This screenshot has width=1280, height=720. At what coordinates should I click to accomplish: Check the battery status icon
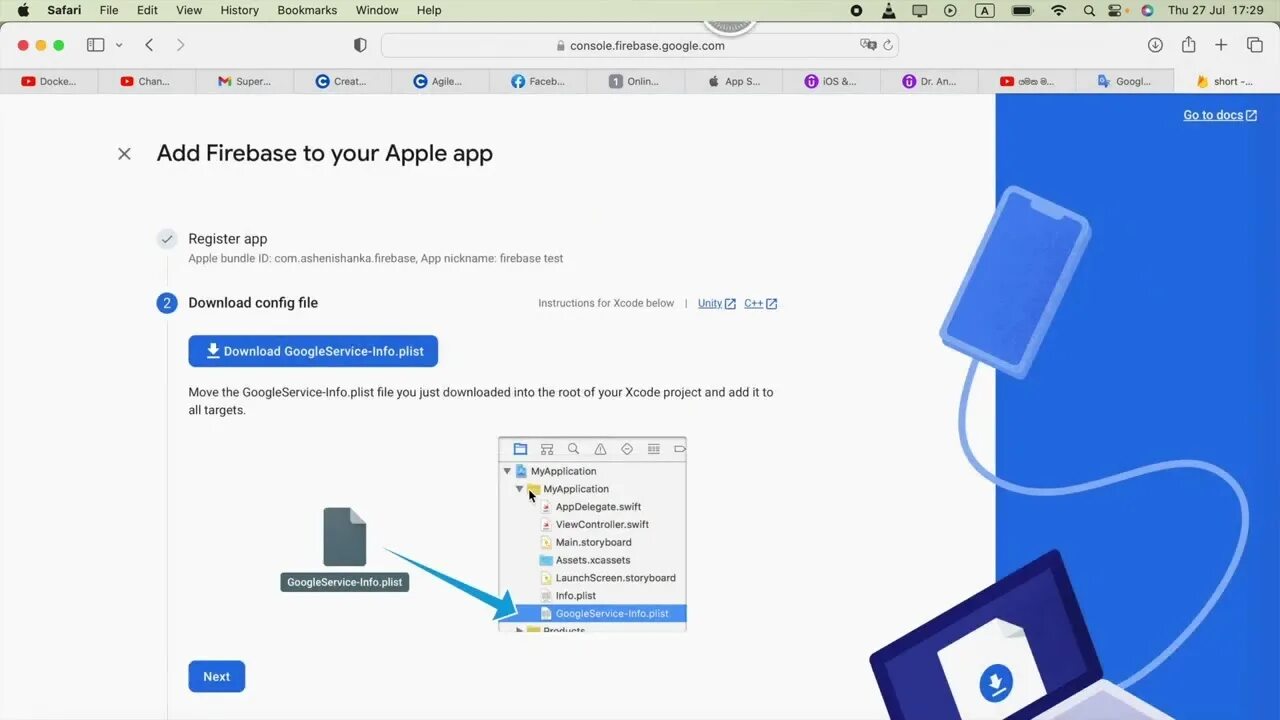(x=1022, y=10)
